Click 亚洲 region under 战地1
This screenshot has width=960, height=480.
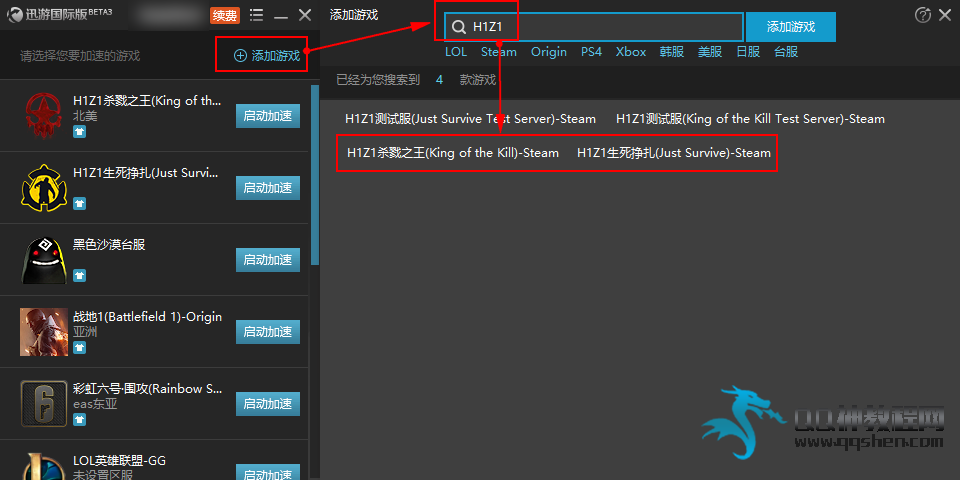click(x=85, y=332)
